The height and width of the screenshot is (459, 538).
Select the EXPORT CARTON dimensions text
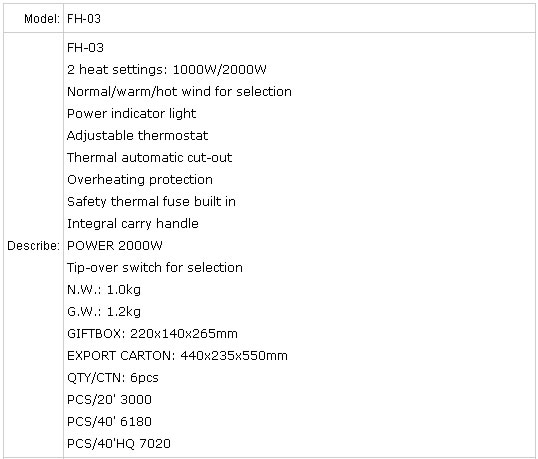click(177, 356)
